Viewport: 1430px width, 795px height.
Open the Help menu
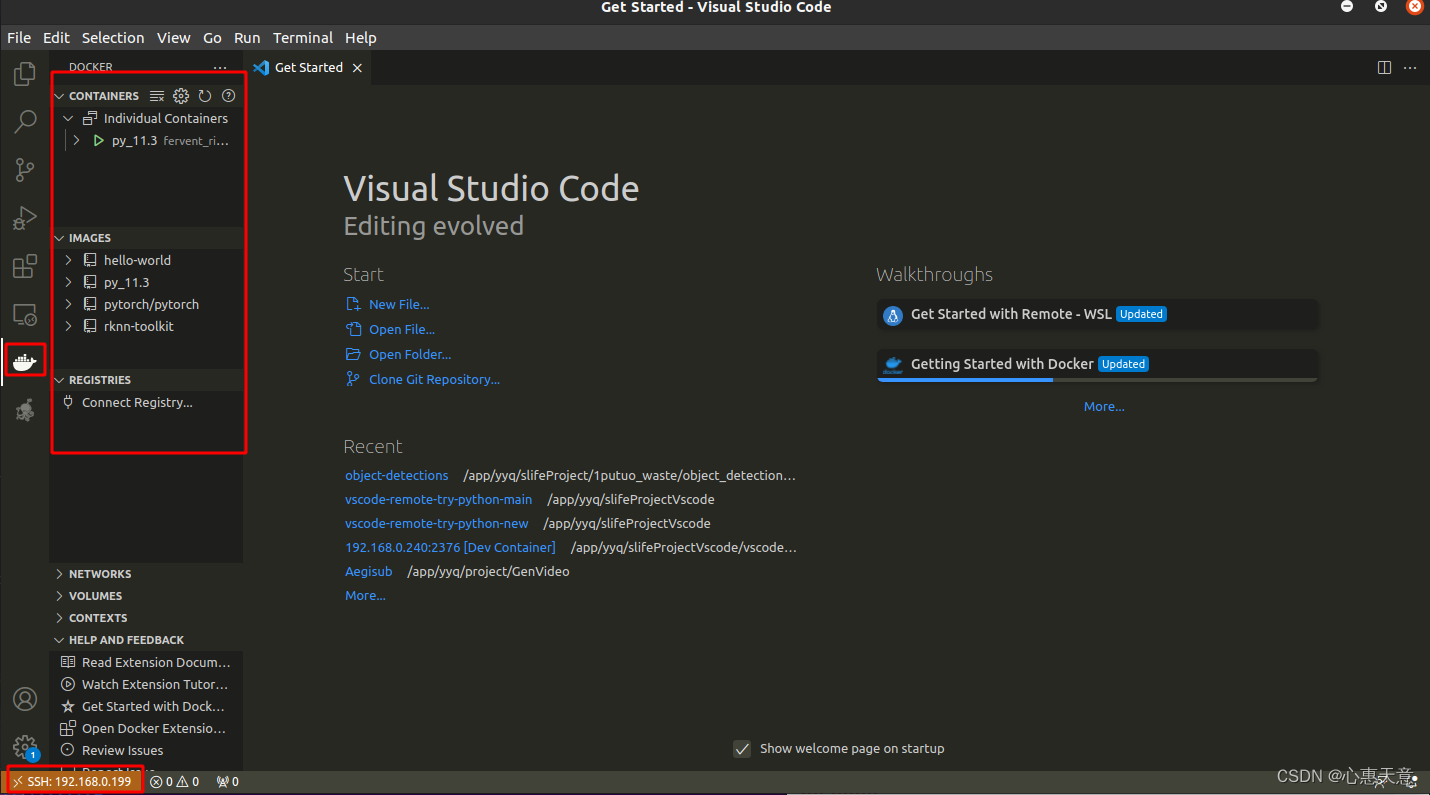361,38
